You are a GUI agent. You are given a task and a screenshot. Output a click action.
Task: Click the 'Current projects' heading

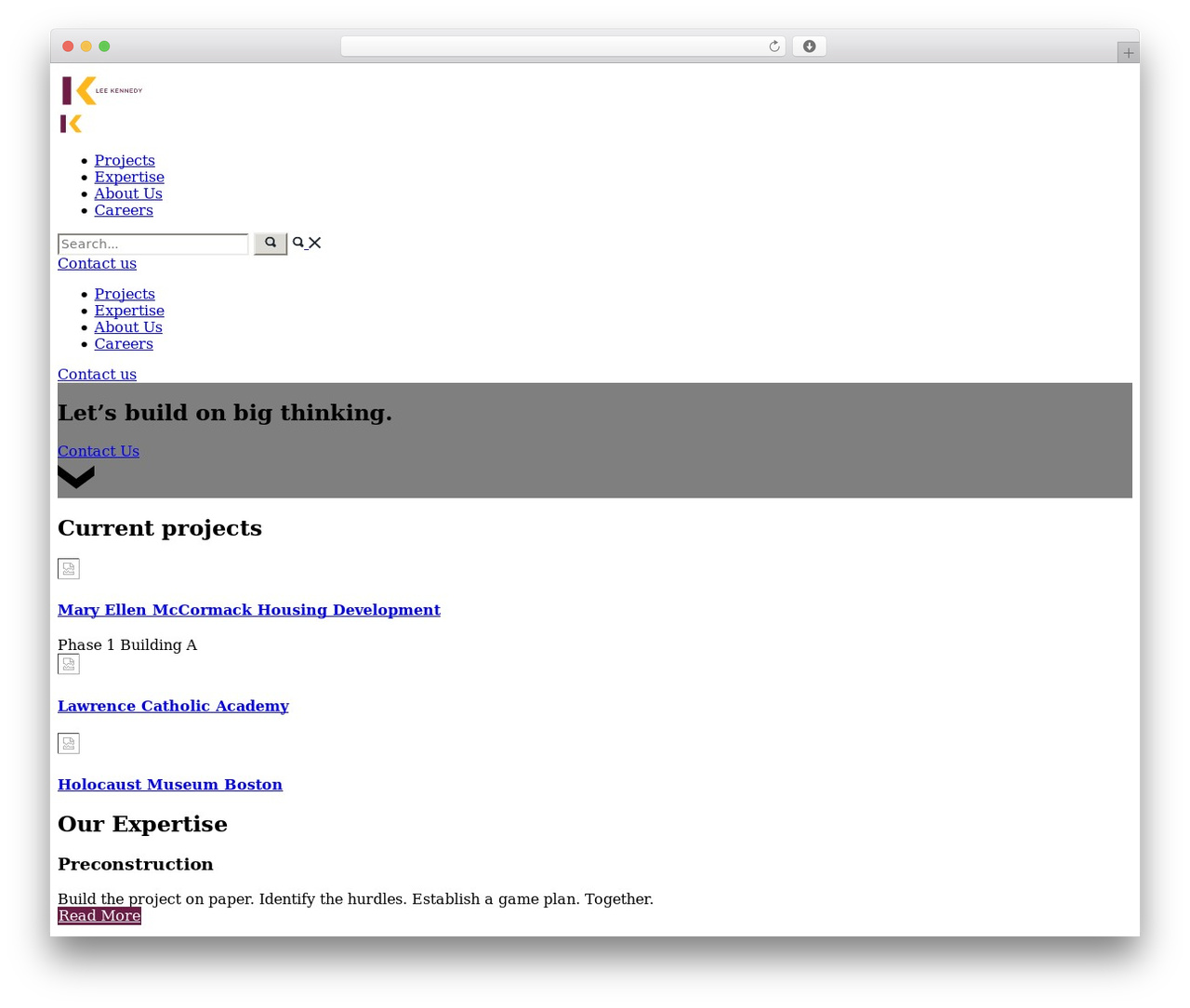[160, 528]
